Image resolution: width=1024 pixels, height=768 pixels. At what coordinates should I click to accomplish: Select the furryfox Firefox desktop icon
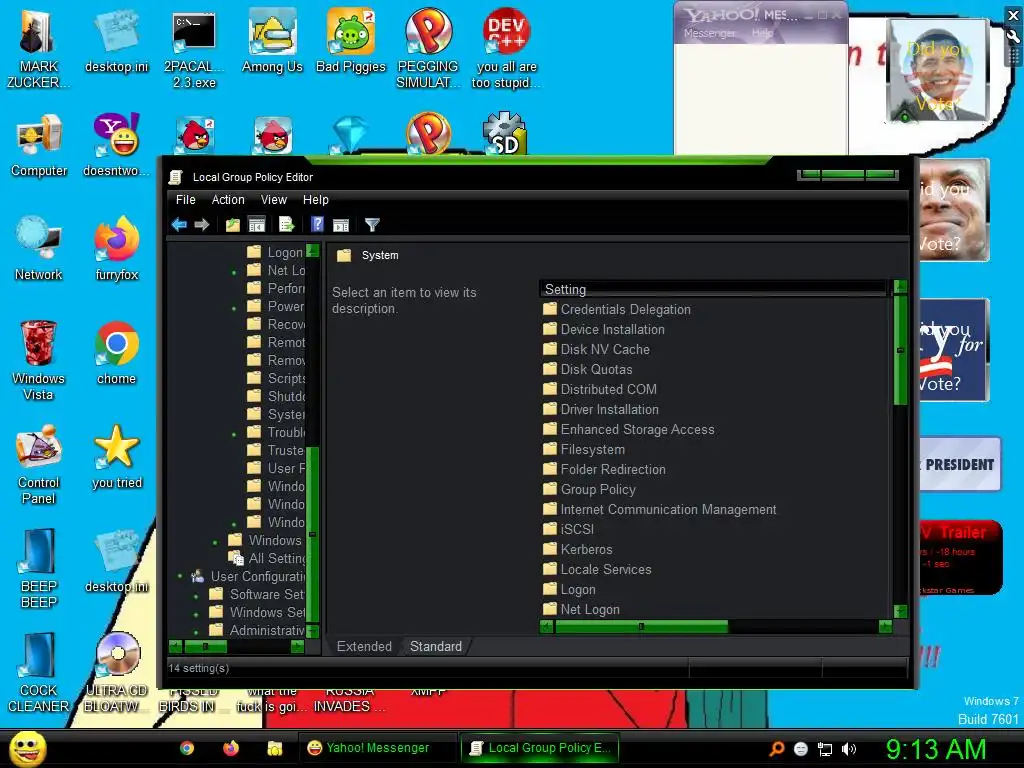(117, 249)
